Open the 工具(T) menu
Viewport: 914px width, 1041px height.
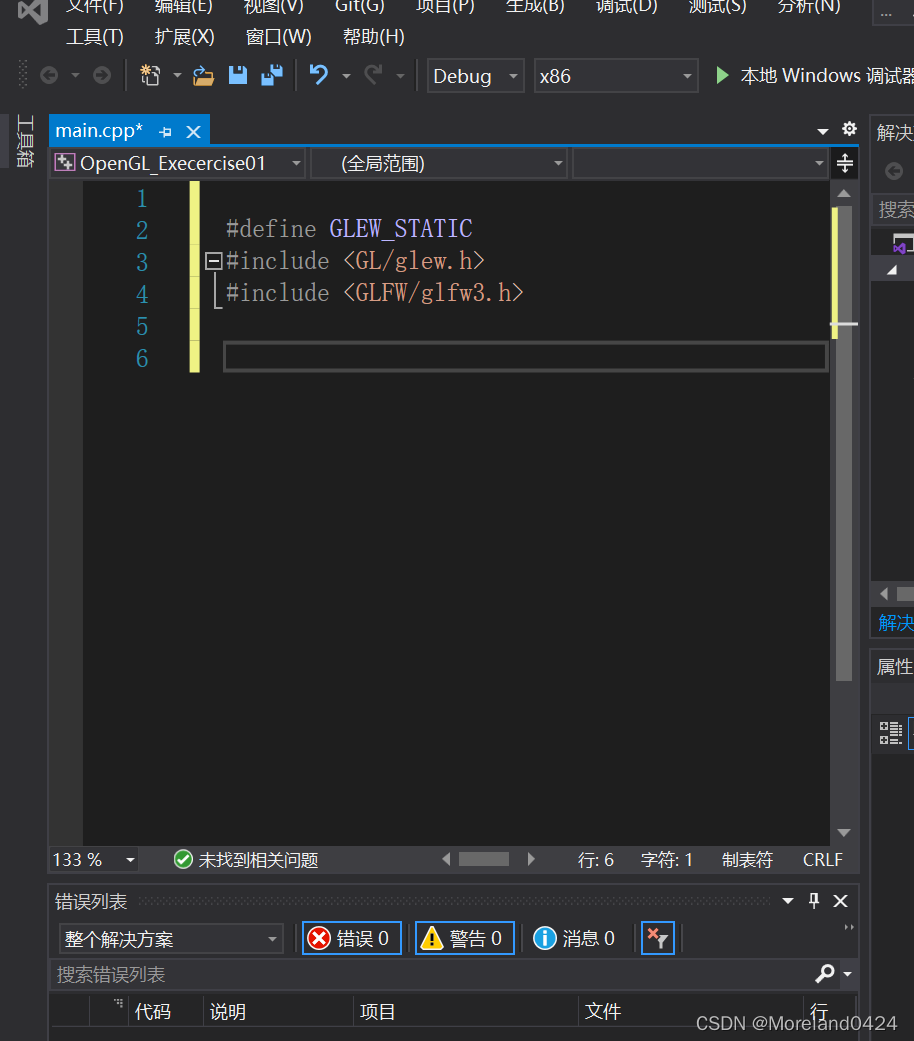[x=95, y=37]
